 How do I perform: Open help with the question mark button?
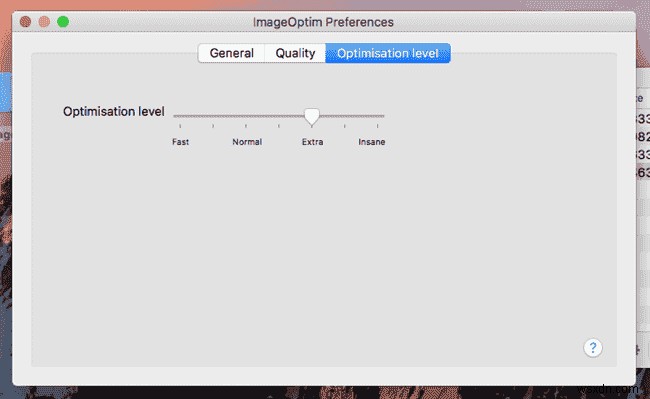(x=593, y=348)
